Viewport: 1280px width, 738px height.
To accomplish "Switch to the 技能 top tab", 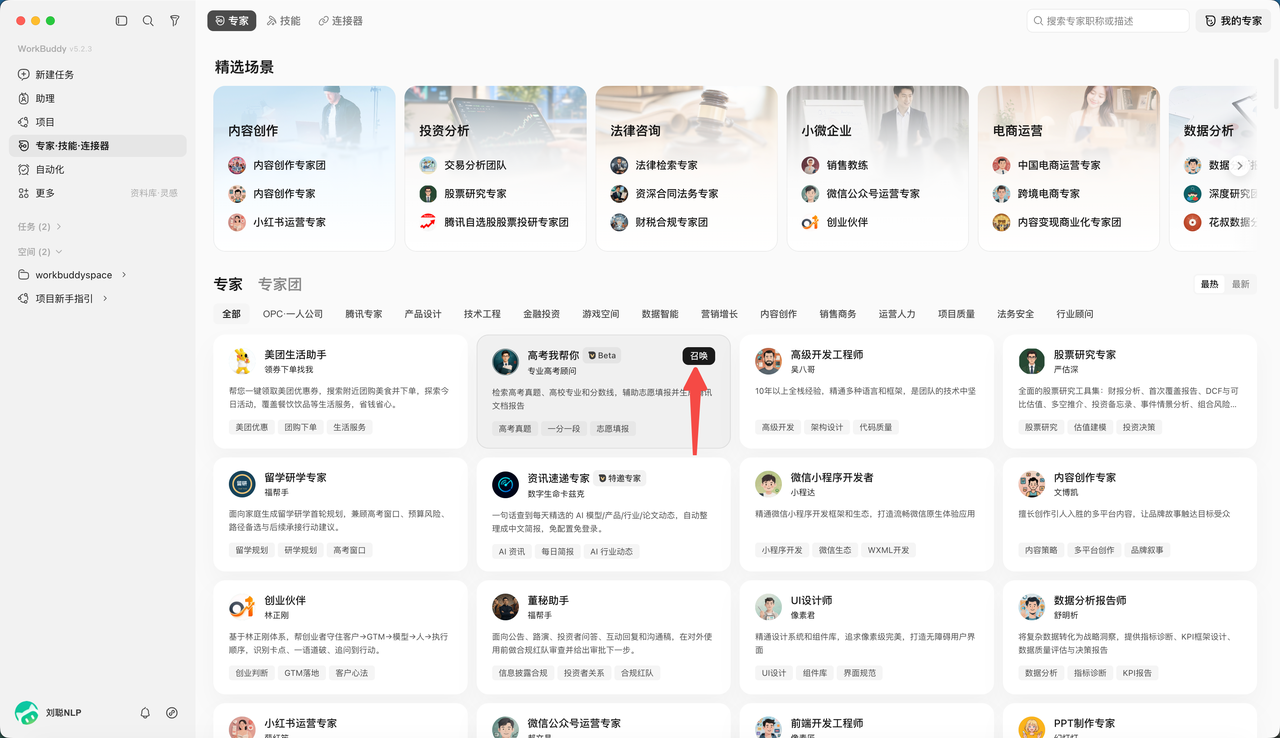I will [x=284, y=20].
